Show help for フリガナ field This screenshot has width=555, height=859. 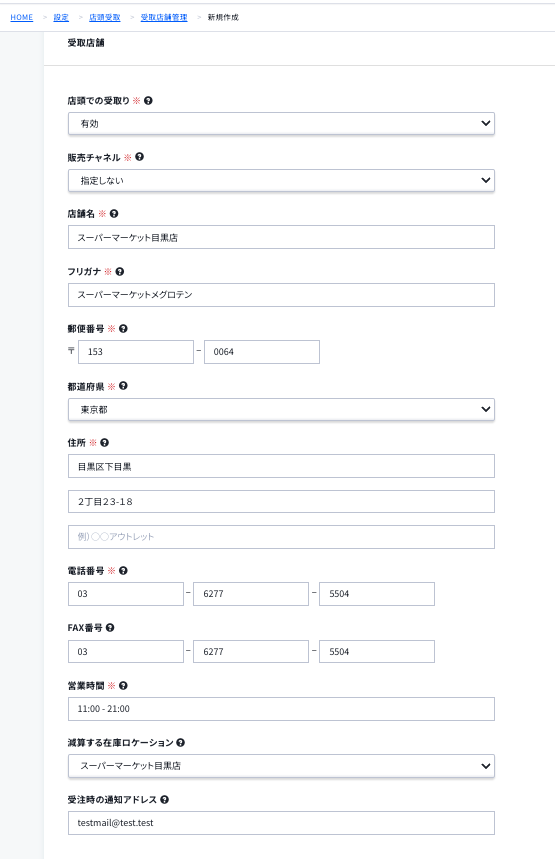(119, 271)
